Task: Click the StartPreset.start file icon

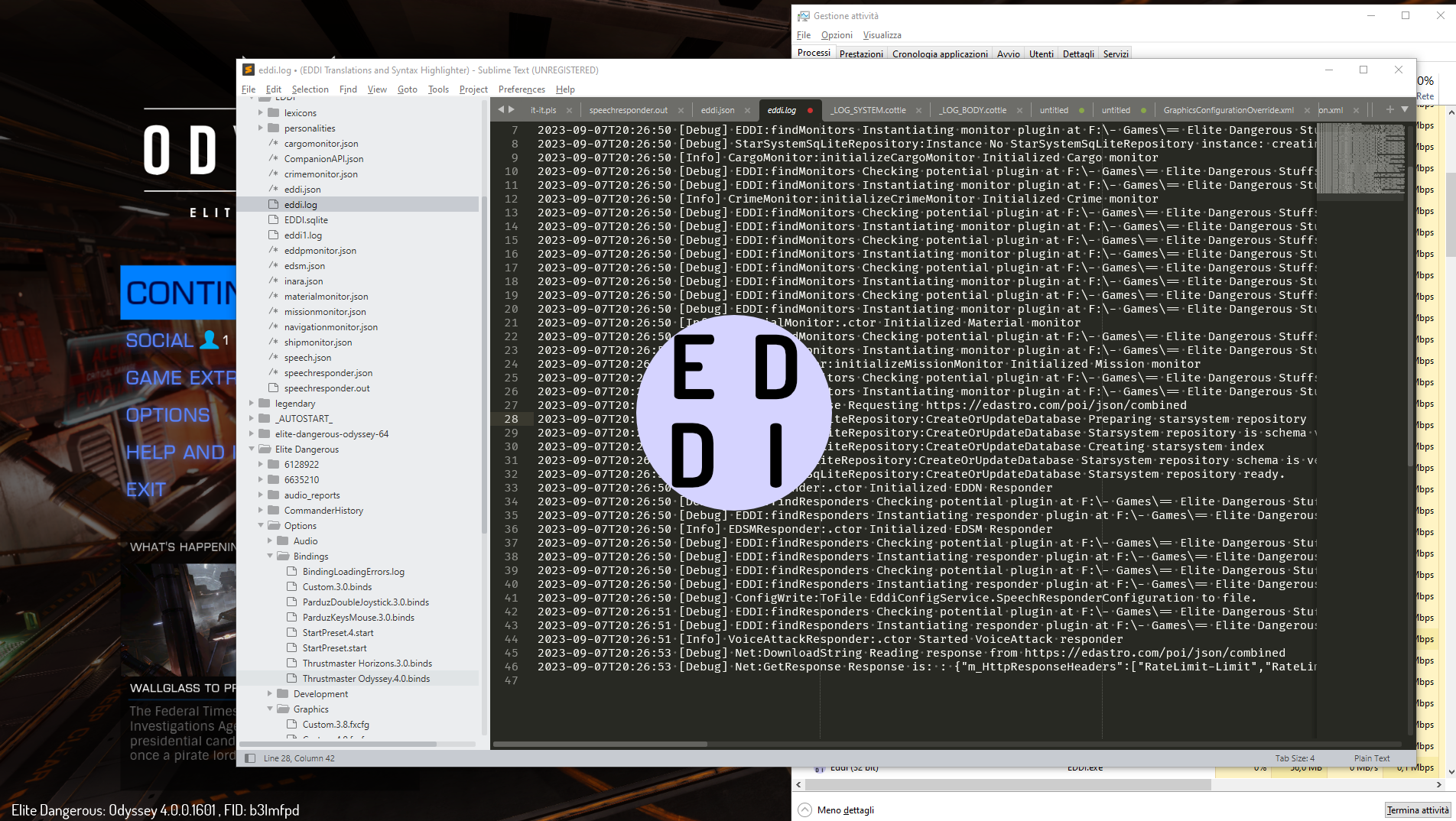Action: coord(291,647)
